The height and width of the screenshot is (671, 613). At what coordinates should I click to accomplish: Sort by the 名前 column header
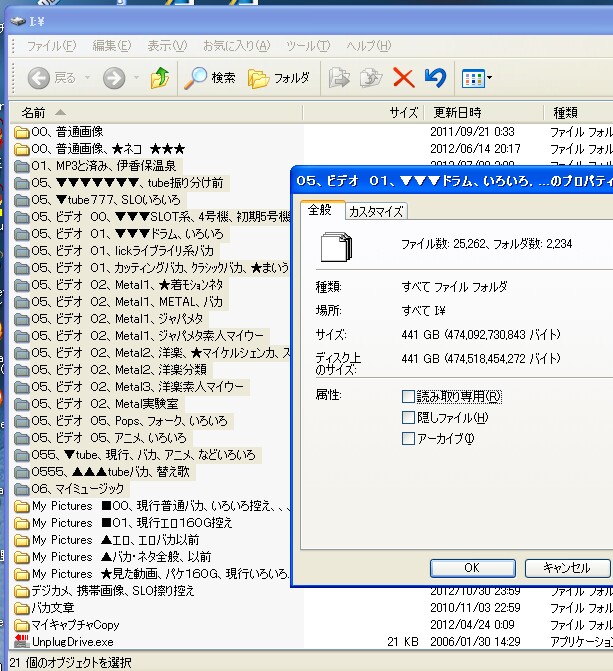coord(157,113)
